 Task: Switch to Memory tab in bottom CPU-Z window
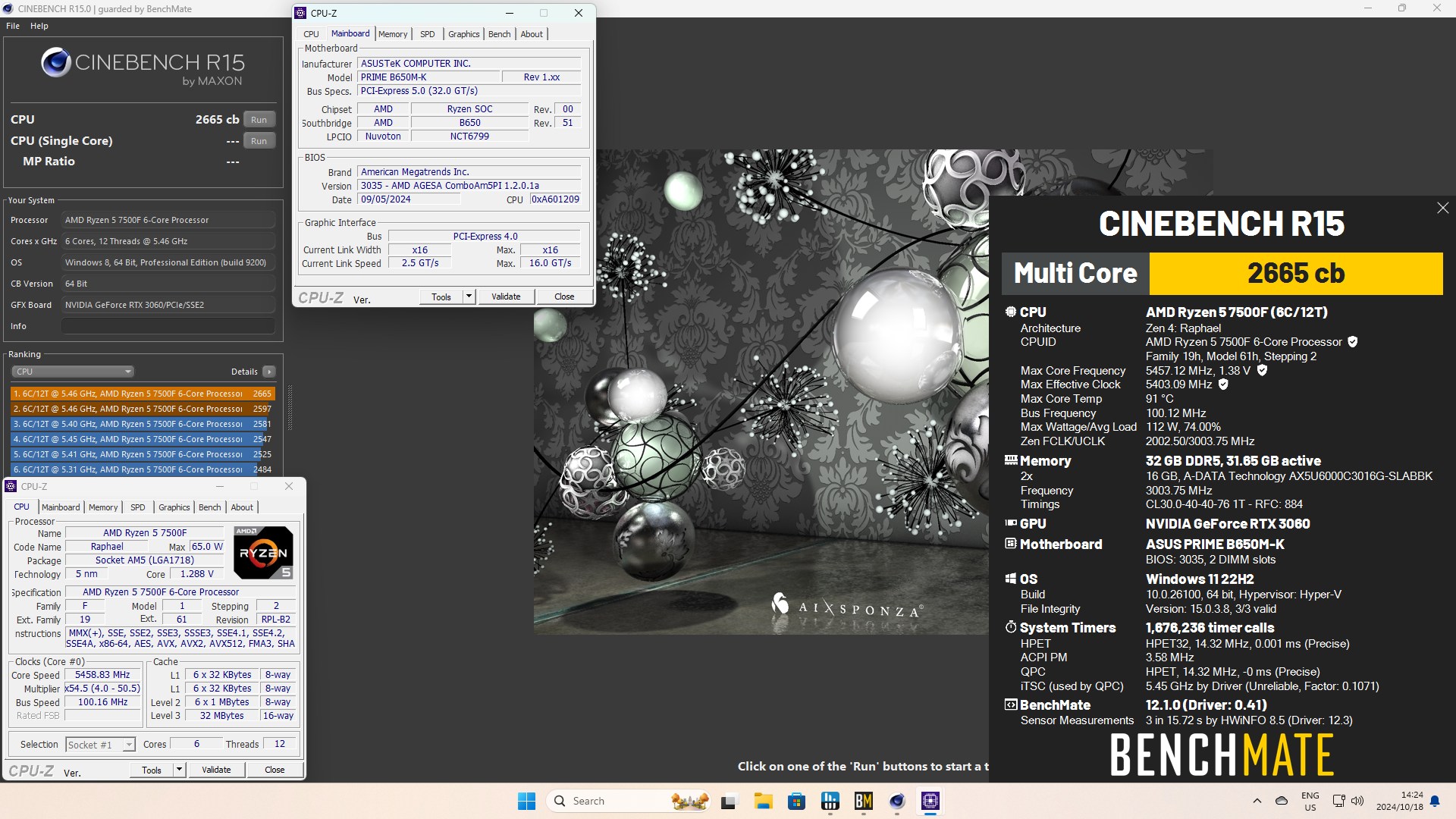click(x=103, y=507)
